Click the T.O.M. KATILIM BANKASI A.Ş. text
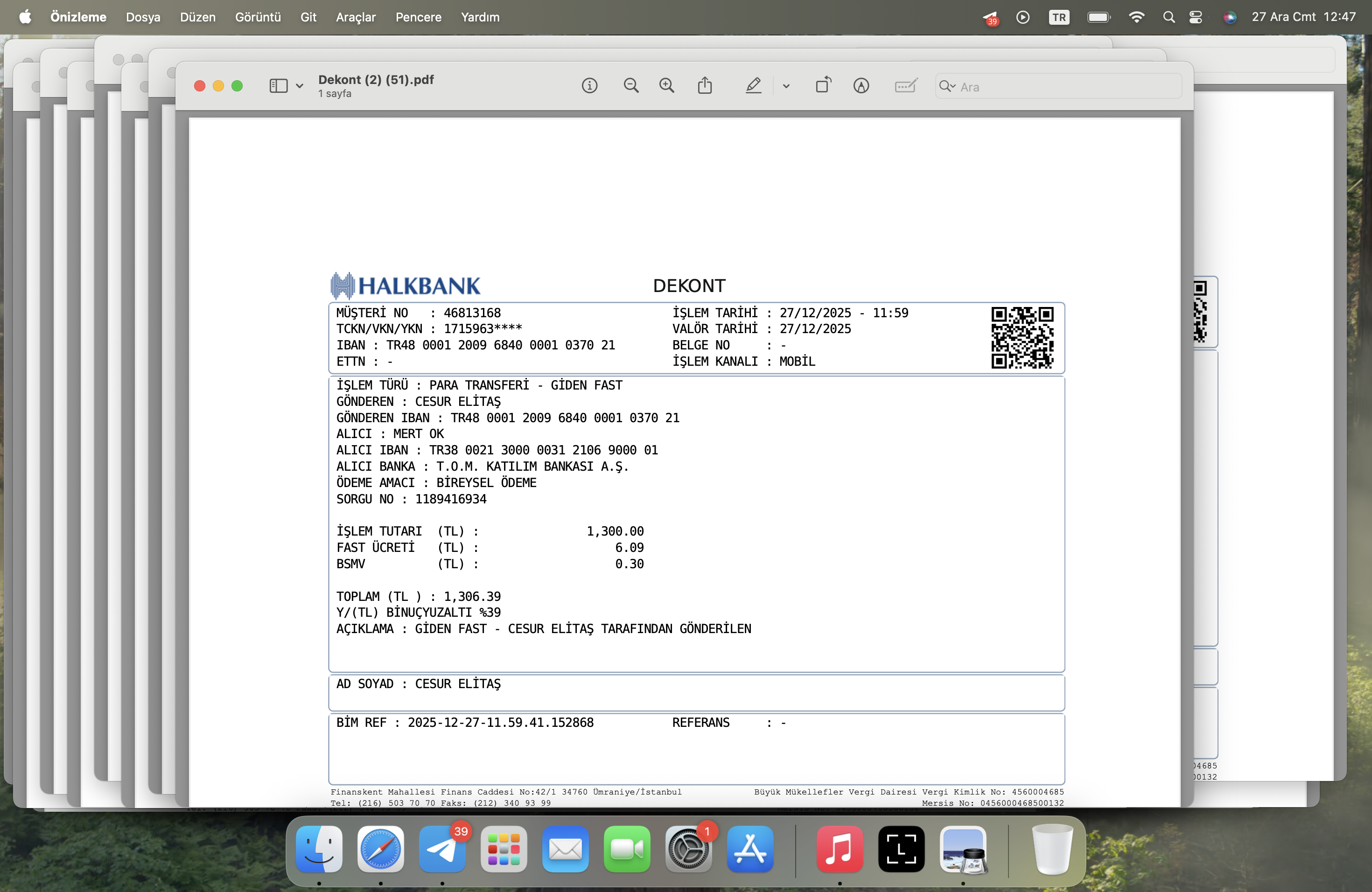The image size is (1372, 892). click(x=532, y=467)
